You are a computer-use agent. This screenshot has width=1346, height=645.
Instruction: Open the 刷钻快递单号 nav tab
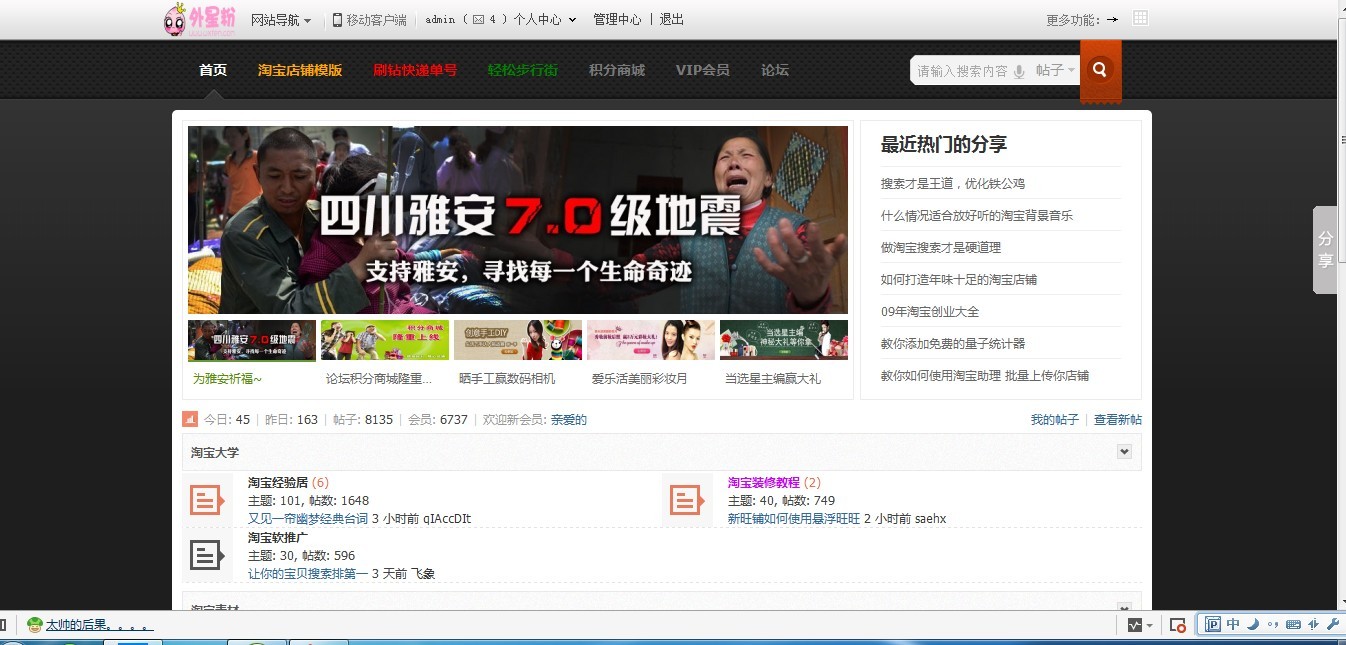pyautogui.click(x=415, y=70)
